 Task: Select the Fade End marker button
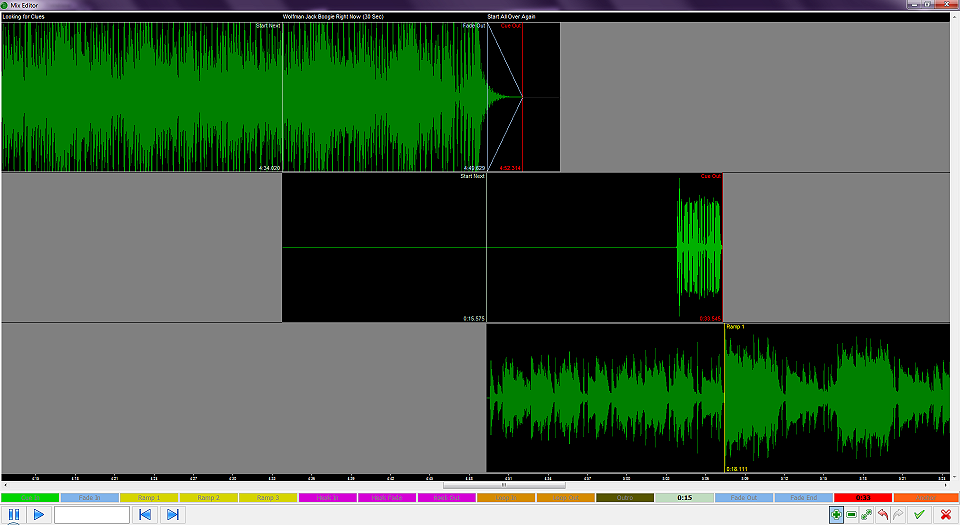803,497
